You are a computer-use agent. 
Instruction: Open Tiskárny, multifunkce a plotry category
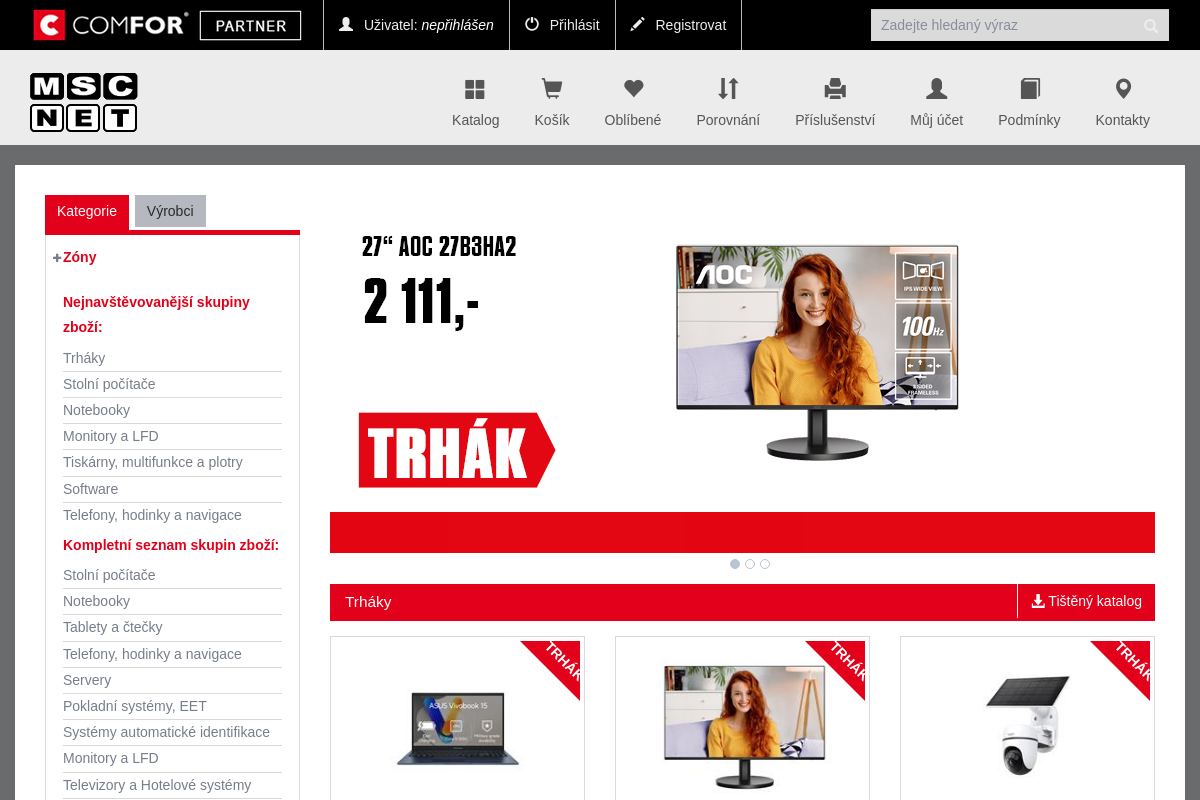153,462
